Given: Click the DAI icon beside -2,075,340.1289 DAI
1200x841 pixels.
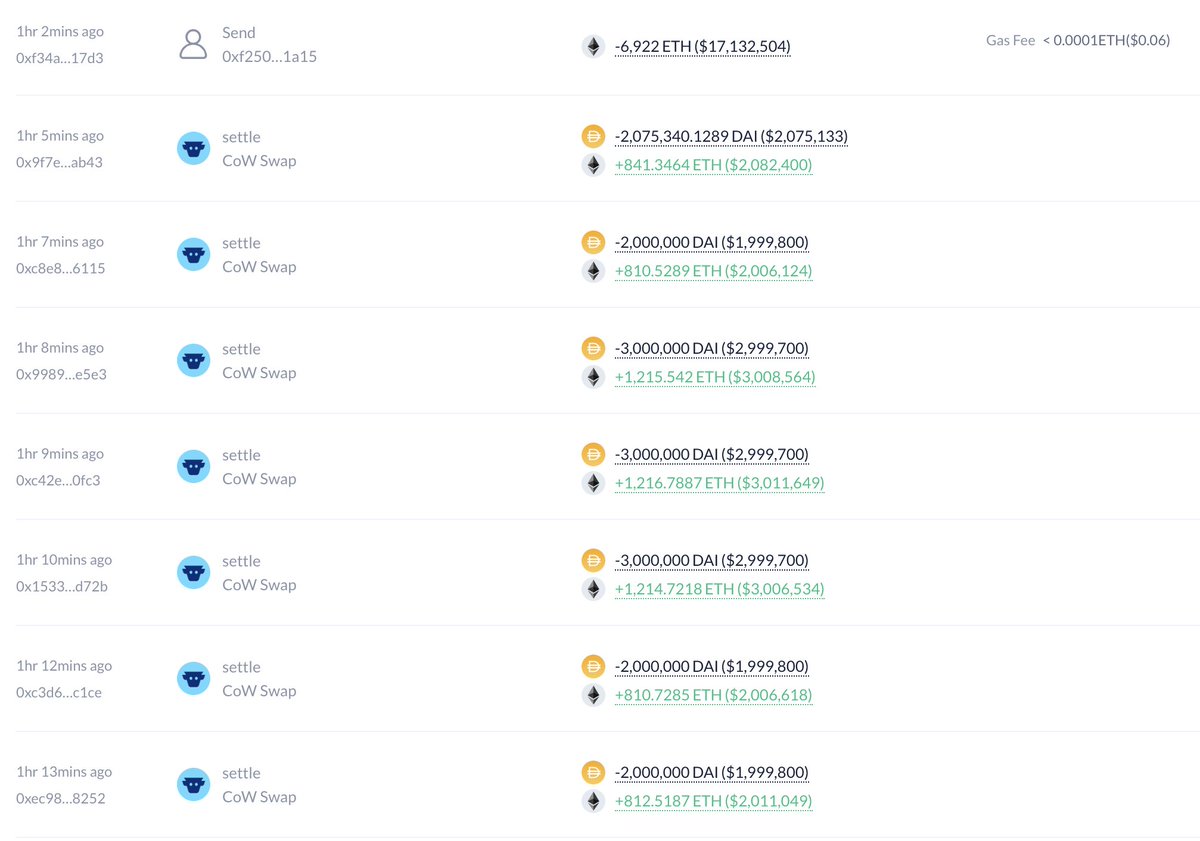Looking at the screenshot, I should point(593,136).
